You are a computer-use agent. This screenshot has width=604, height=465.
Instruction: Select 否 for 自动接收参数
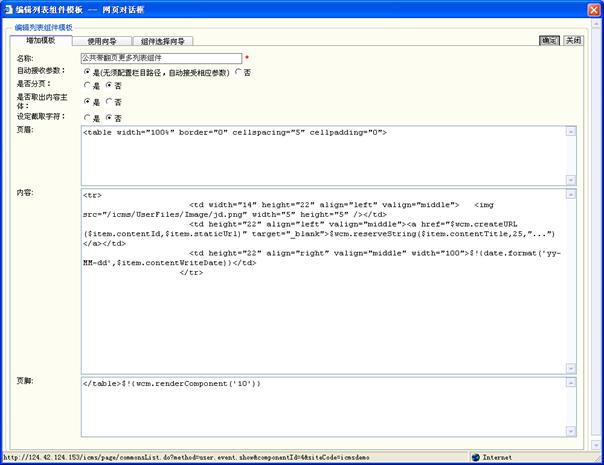pyautogui.click(x=238, y=72)
